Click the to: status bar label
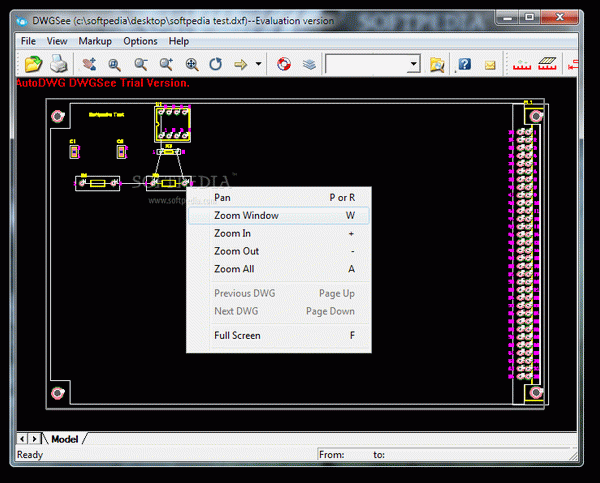The width and height of the screenshot is (600, 483). tap(379, 455)
